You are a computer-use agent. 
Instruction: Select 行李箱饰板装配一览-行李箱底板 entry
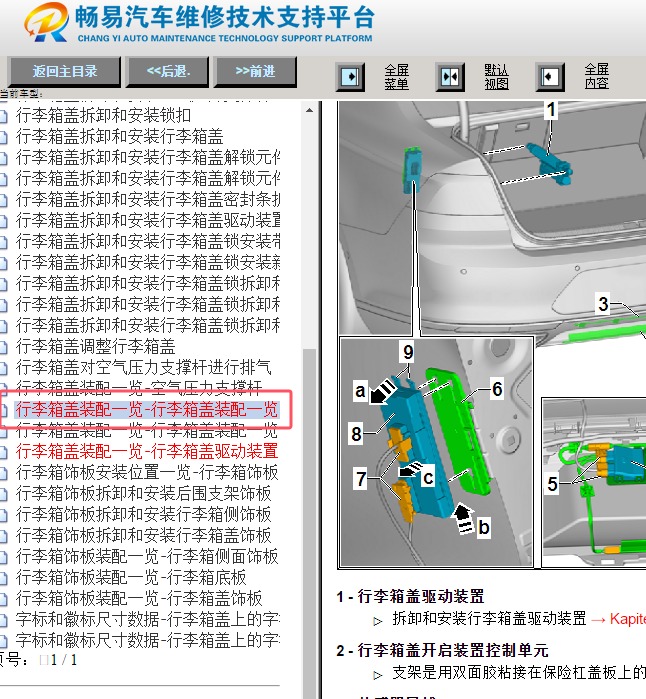coord(131,577)
